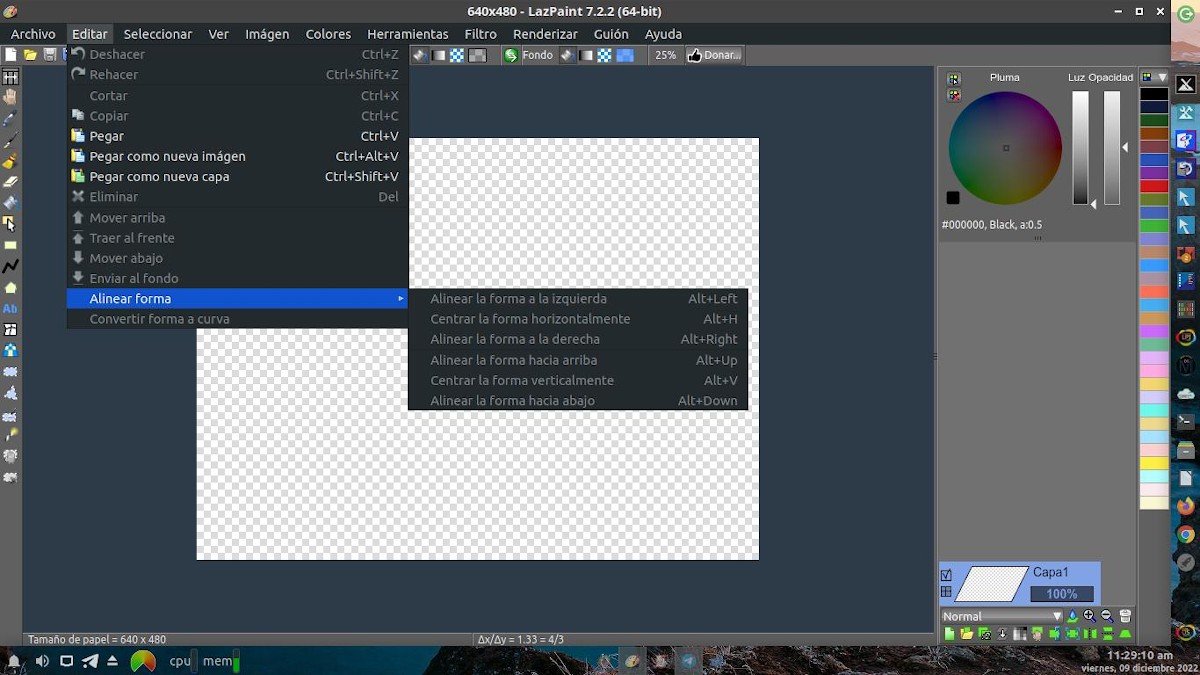Screen dimensions: 1200x675
Task: Select the Rectangle shape tool
Action: 10,245
